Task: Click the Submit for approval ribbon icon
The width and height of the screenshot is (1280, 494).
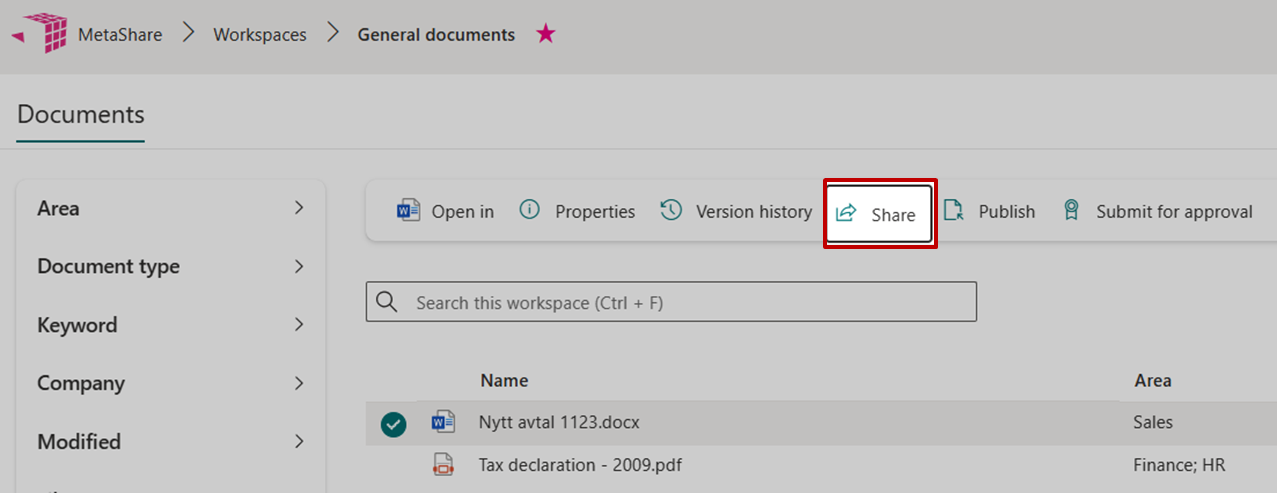Action: point(1071,210)
